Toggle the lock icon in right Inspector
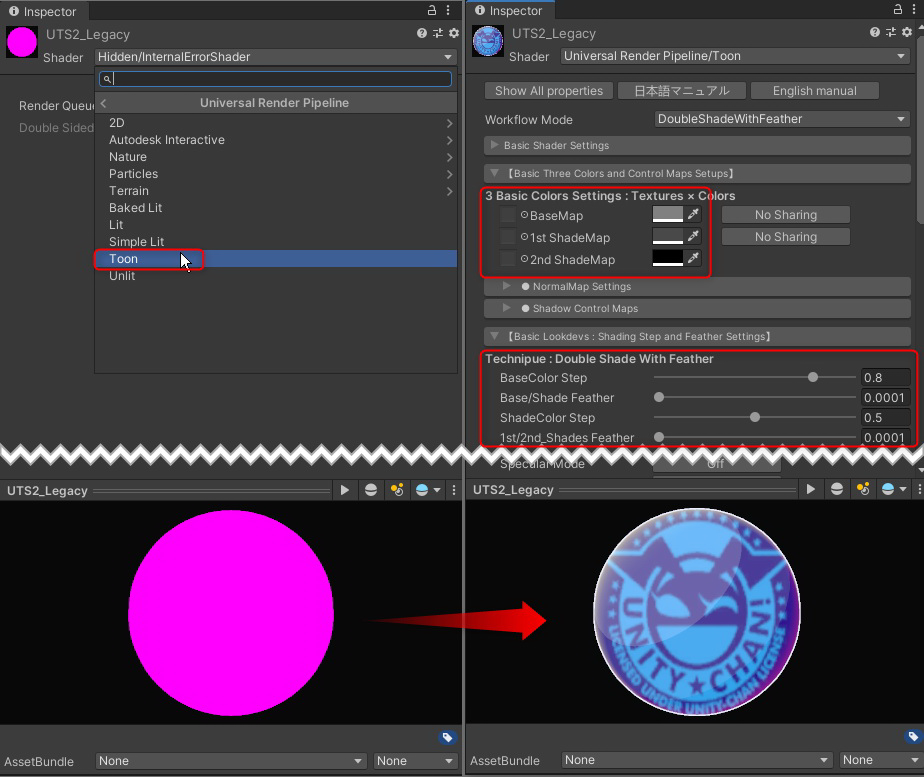 897,11
